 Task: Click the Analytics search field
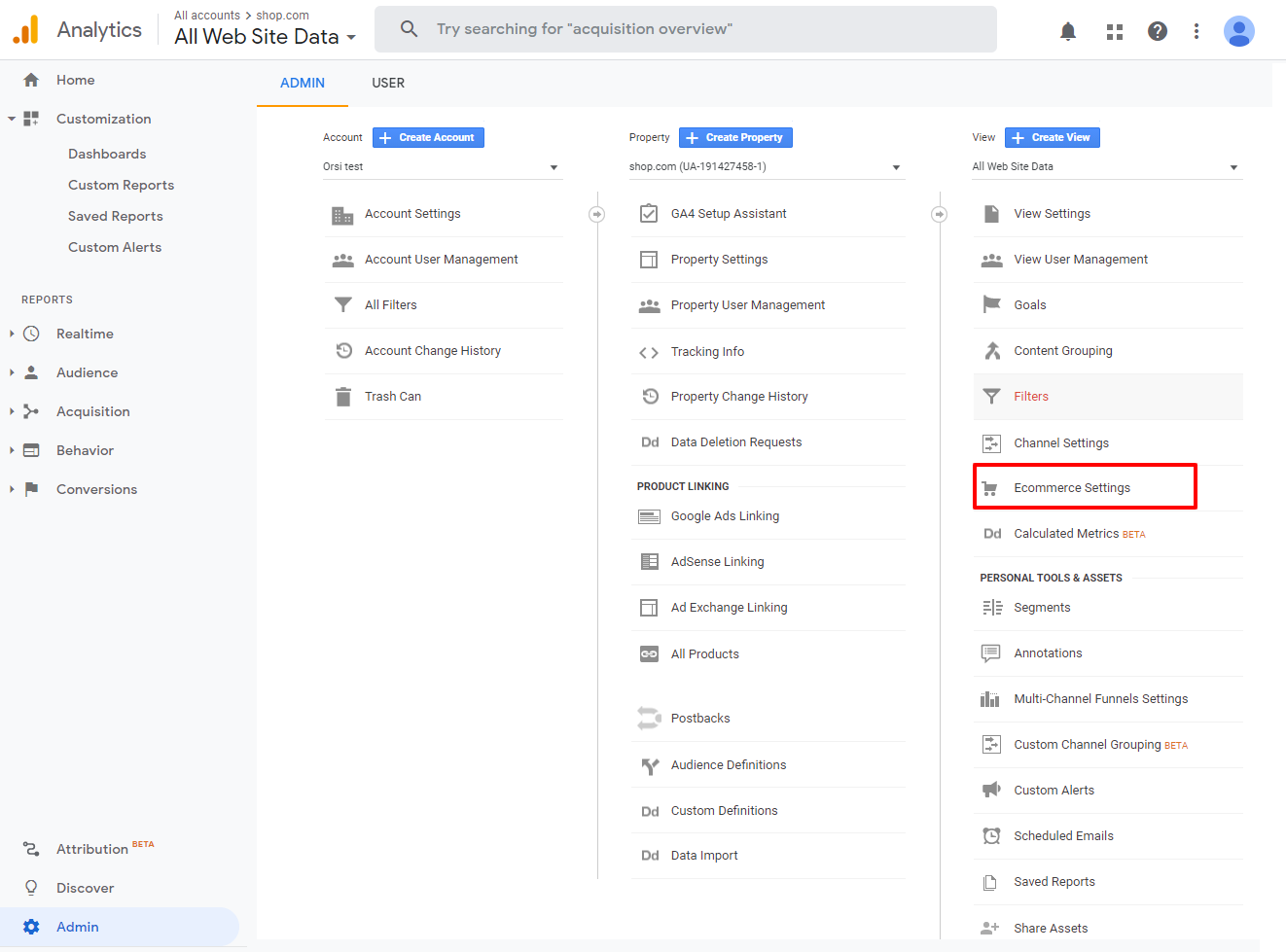pyautogui.click(x=686, y=29)
